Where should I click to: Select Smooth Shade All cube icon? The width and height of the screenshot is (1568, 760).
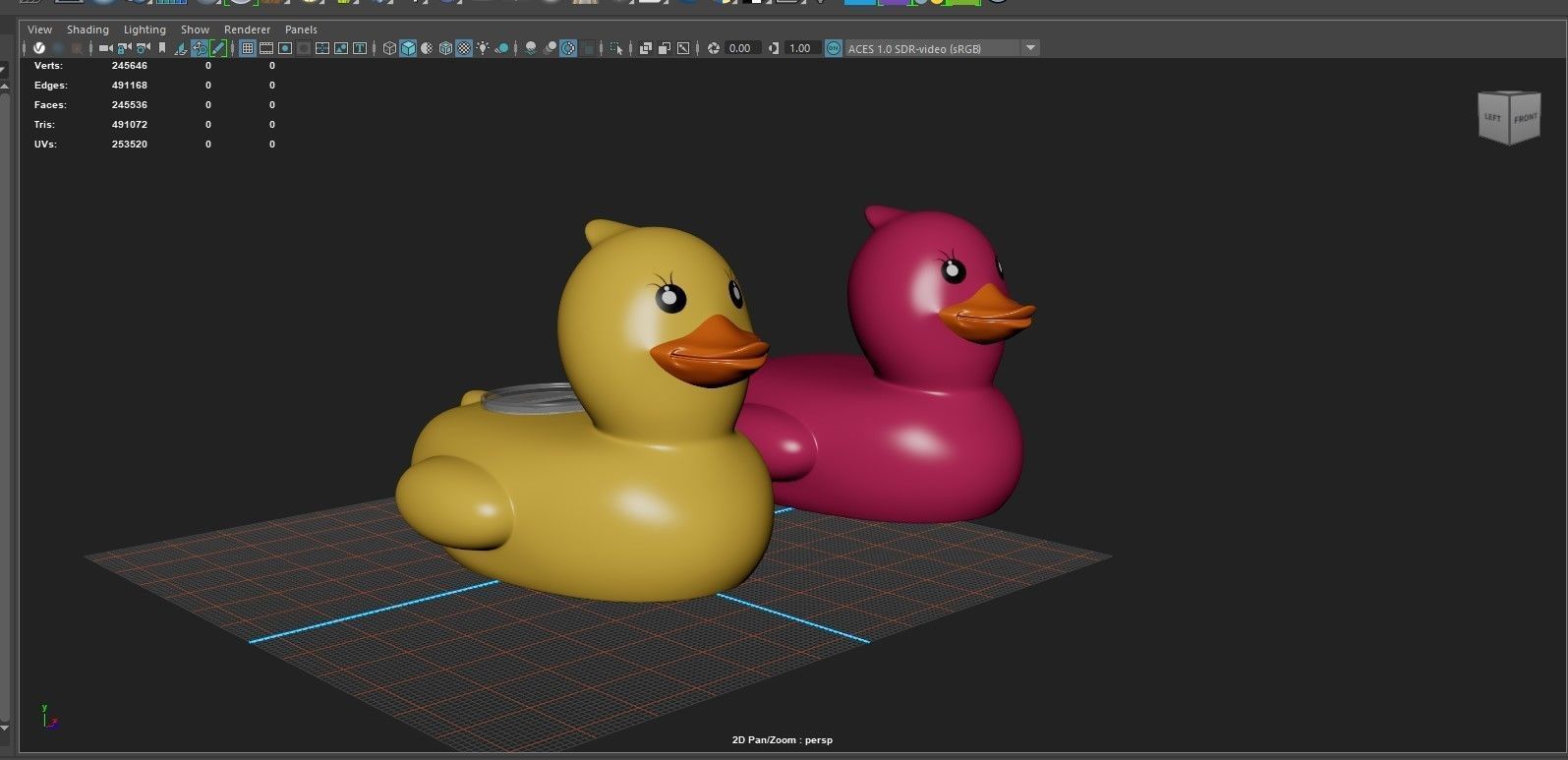[x=408, y=48]
